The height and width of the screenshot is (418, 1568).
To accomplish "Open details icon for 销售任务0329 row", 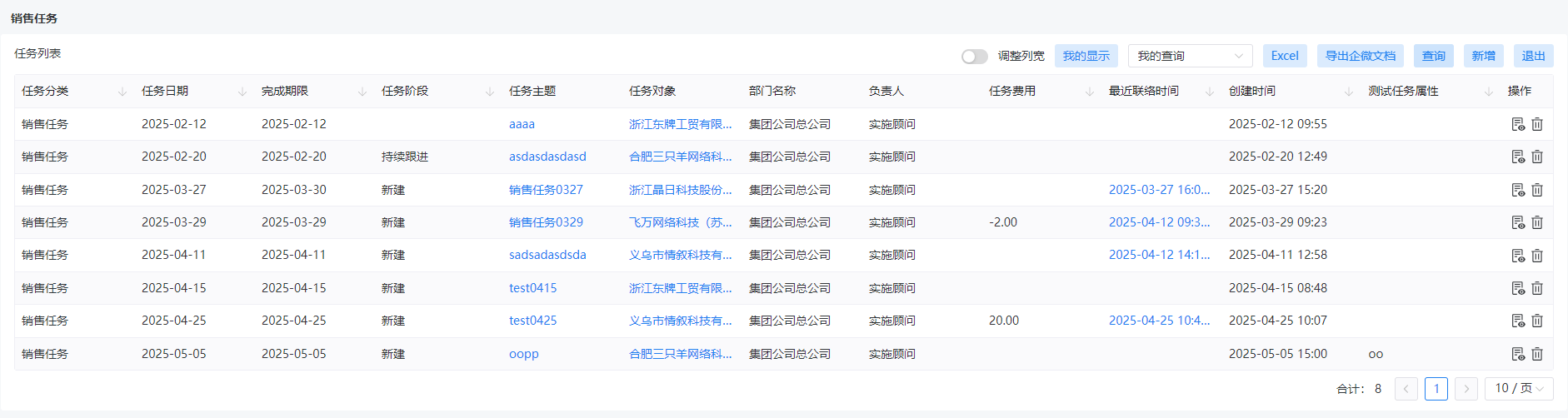I will click(x=1518, y=222).
